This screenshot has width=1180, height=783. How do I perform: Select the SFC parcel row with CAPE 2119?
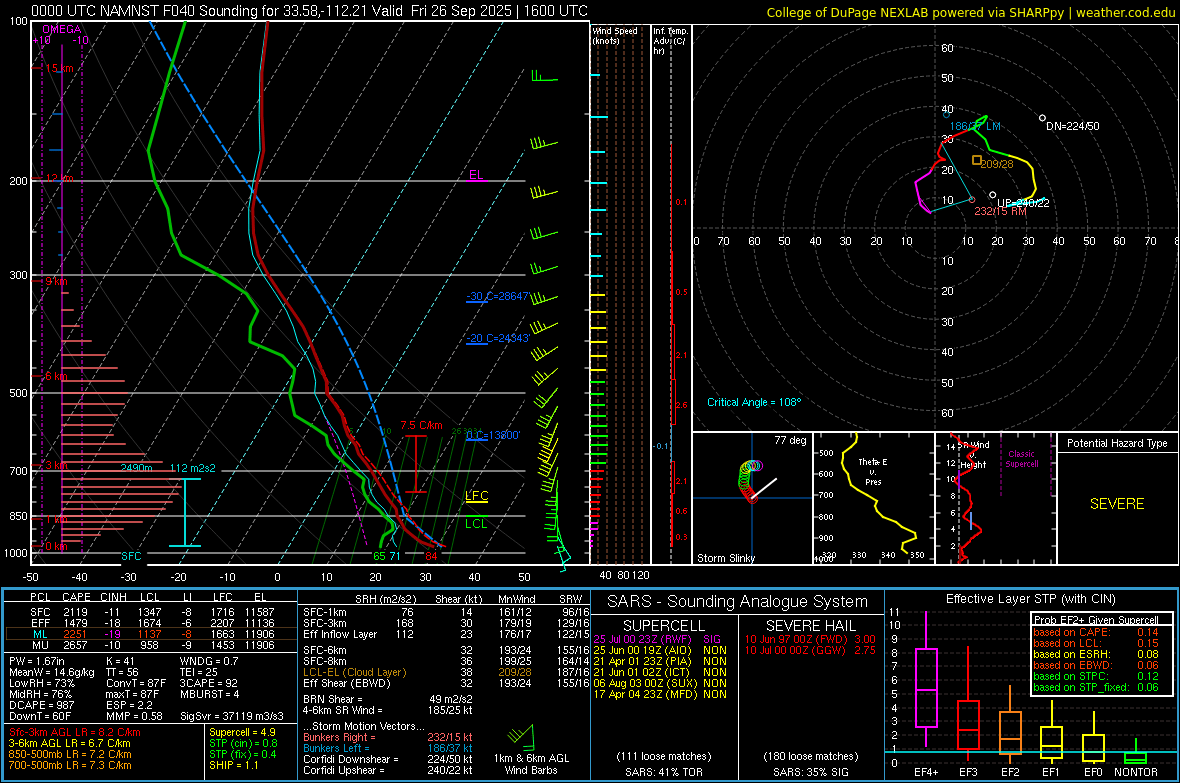tap(151, 612)
